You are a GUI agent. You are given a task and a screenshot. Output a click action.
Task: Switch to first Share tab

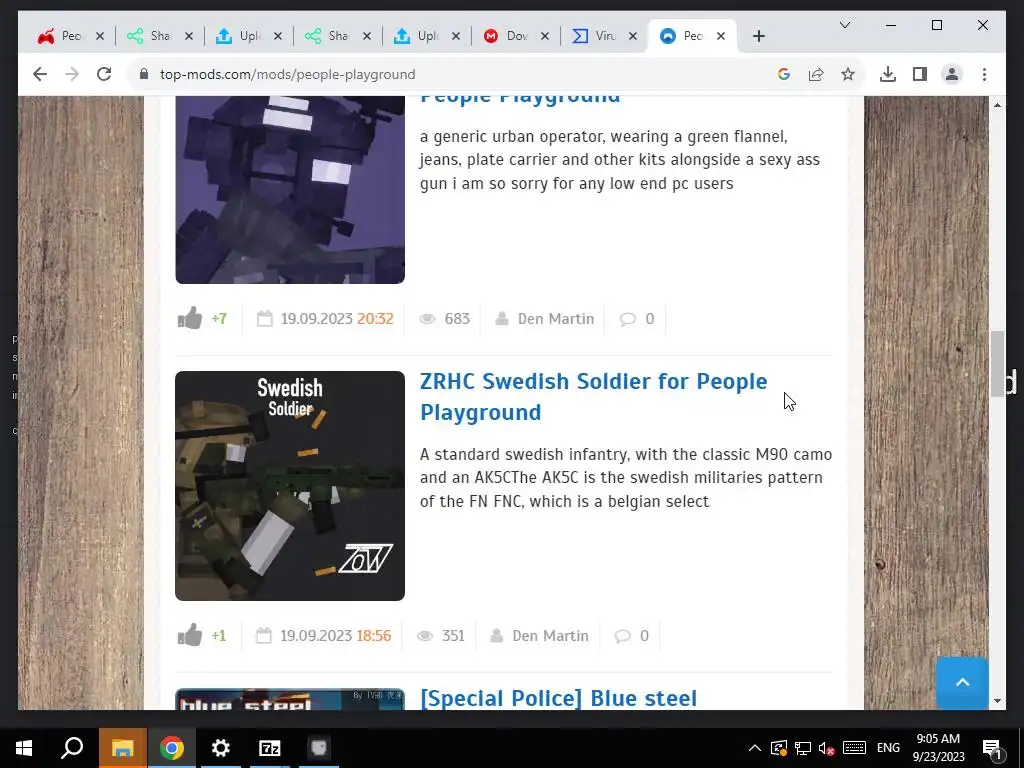pos(159,36)
